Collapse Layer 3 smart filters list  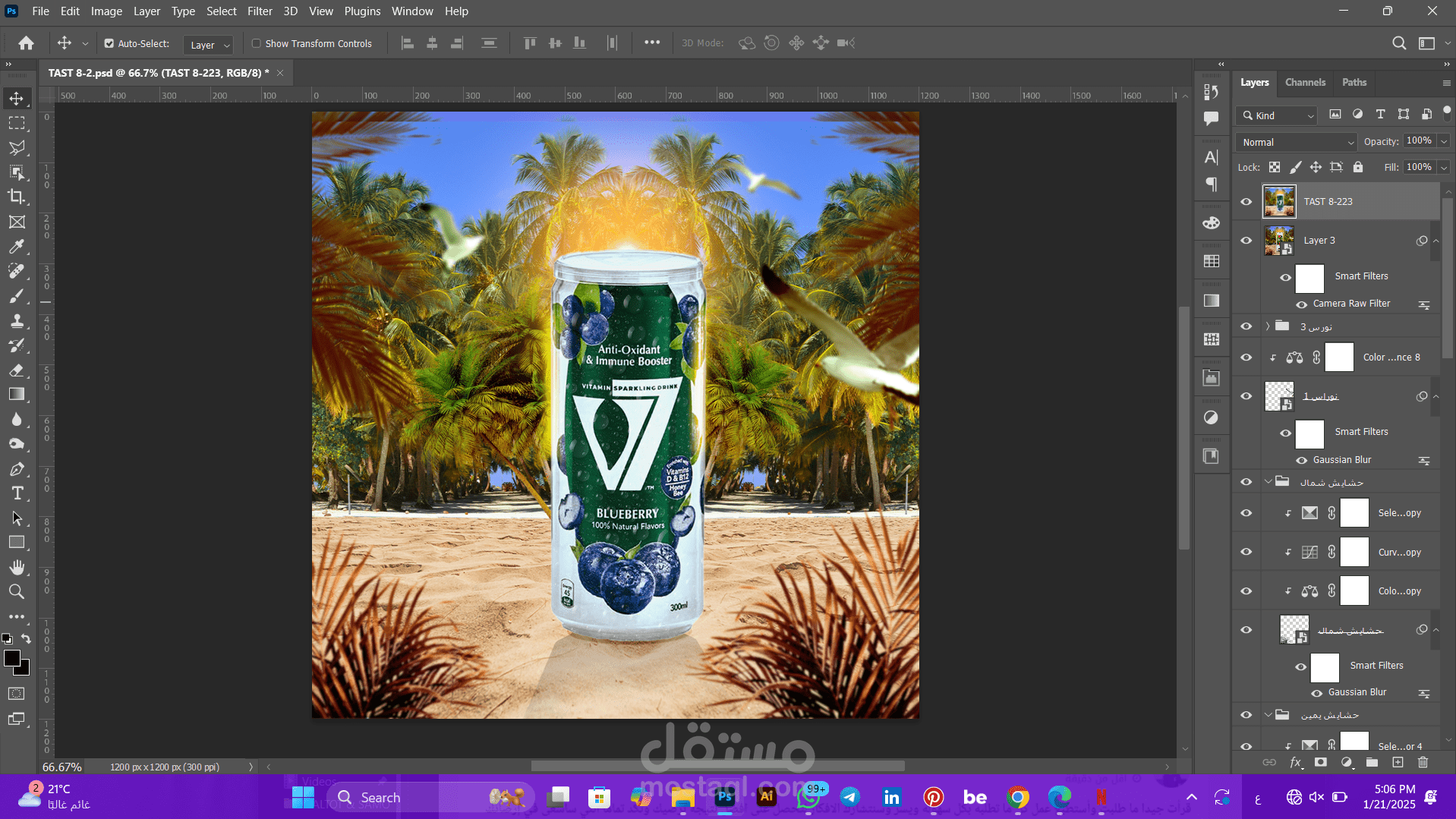(x=1436, y=241)
